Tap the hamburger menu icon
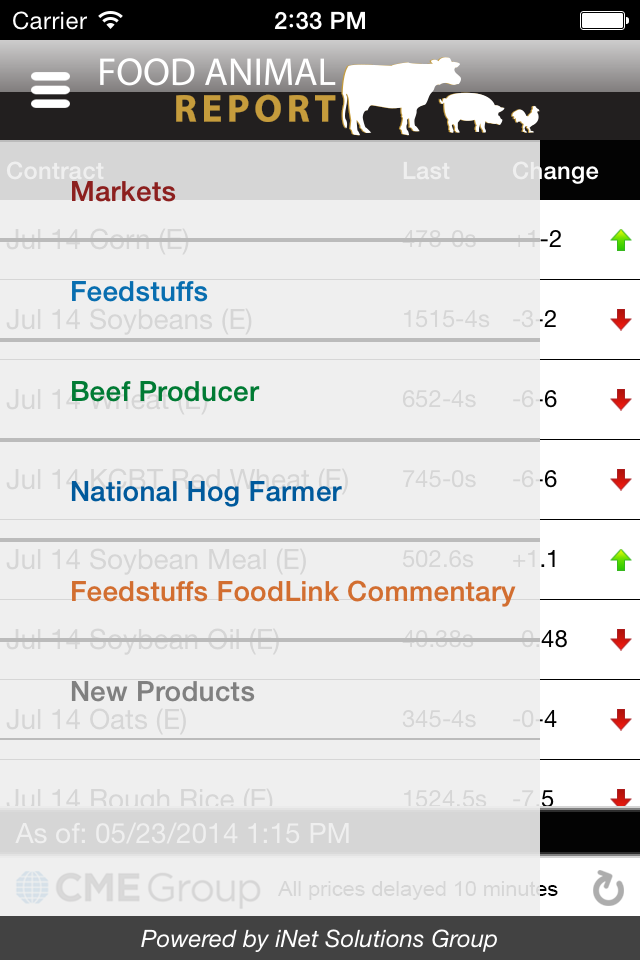Viewport: 640px width, 960px height. click(x=50, y=90)
